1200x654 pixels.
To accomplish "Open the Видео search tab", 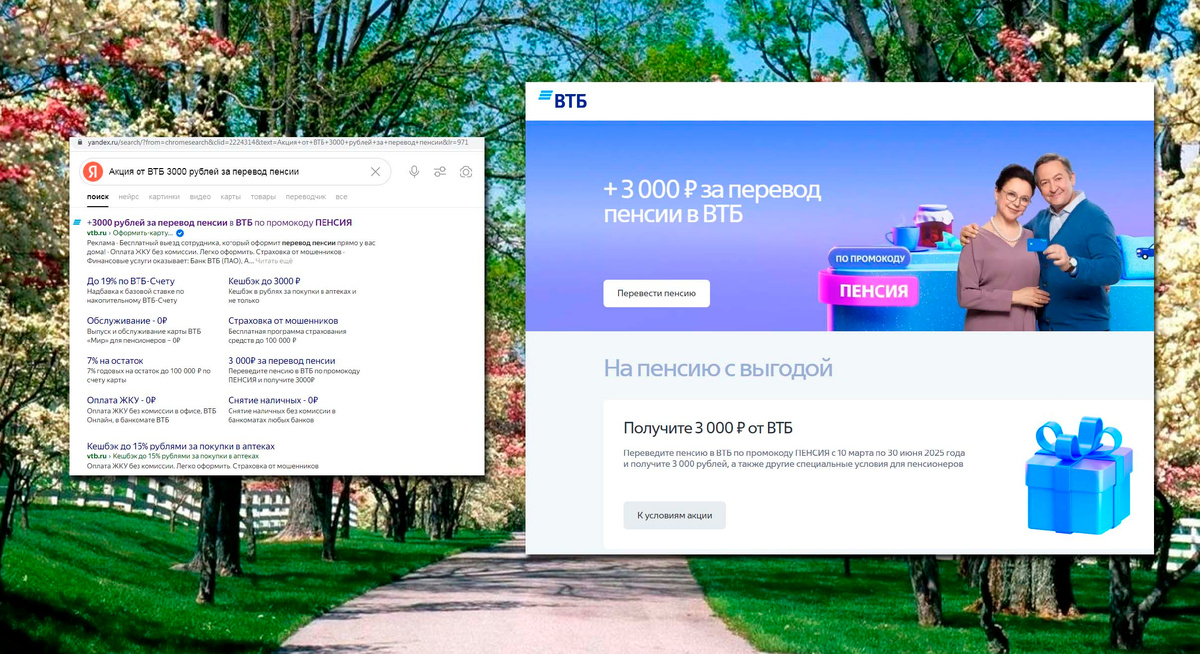I will 200,197.
